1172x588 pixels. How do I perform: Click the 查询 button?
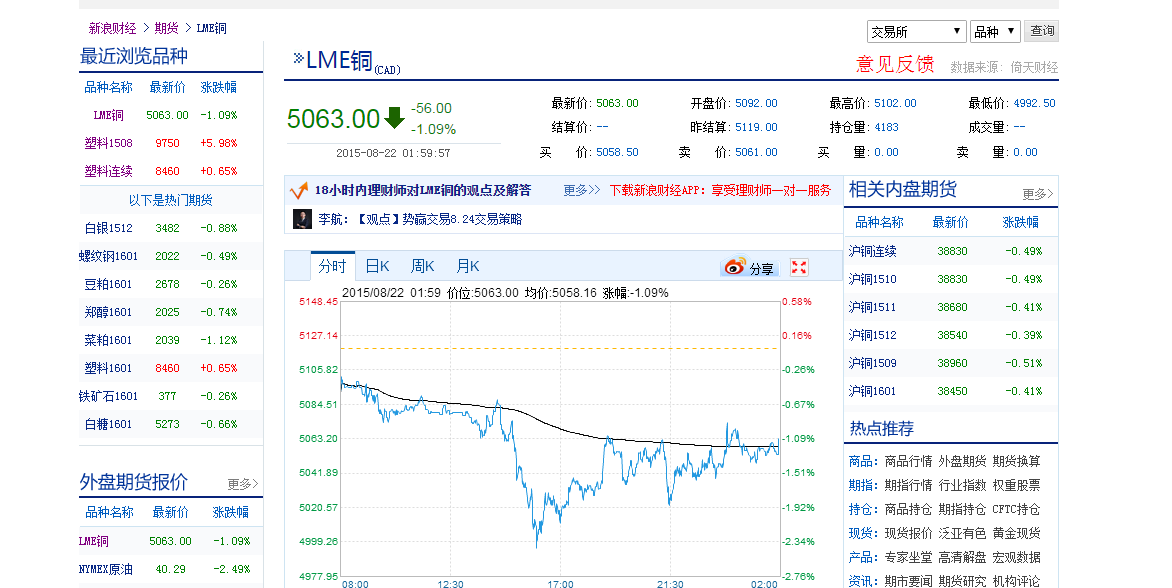pyautogui.click(x=1041, y=31)
